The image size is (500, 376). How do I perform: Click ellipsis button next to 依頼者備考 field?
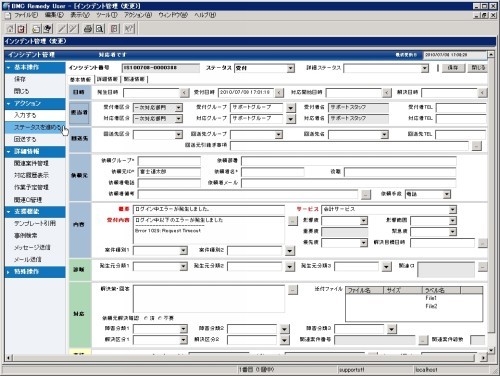pyautogui.click(x=366, y=194)
